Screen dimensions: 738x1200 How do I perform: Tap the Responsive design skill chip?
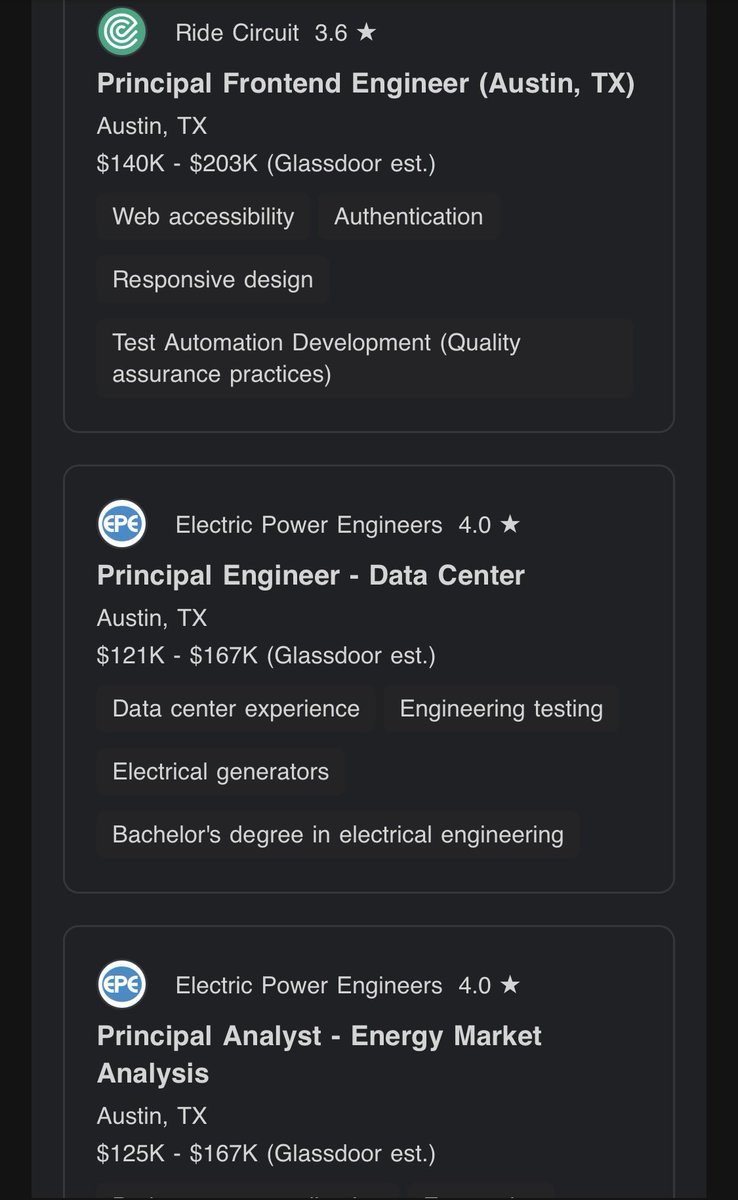[213, 279]
